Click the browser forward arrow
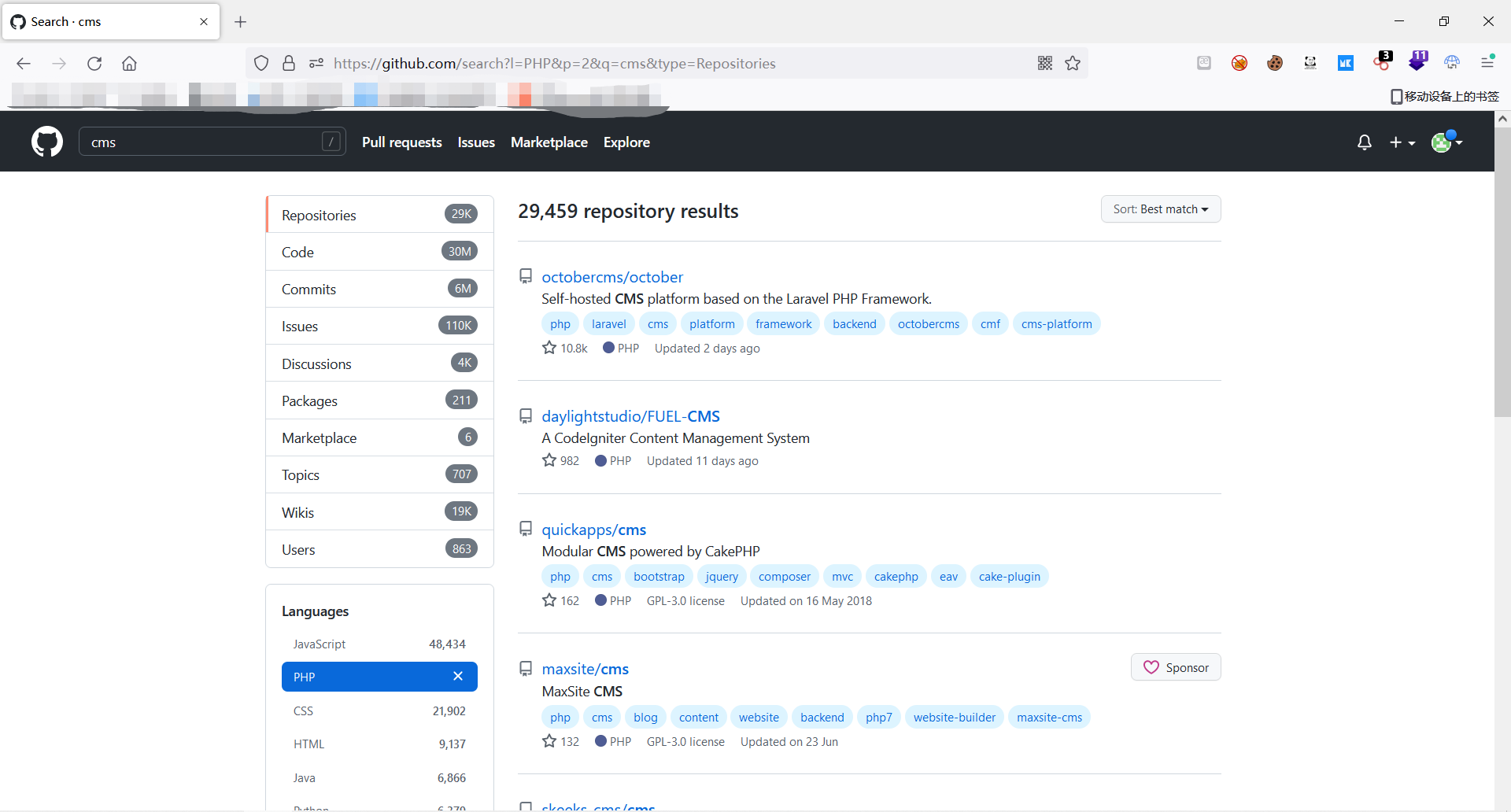 coord(59,64)
